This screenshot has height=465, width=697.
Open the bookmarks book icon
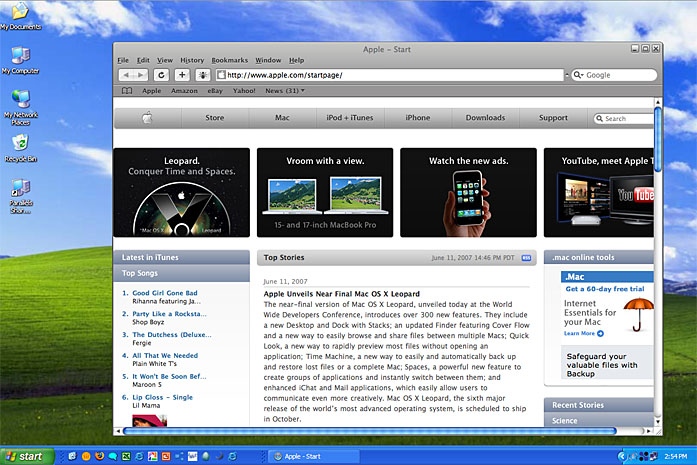coord(126,91)
